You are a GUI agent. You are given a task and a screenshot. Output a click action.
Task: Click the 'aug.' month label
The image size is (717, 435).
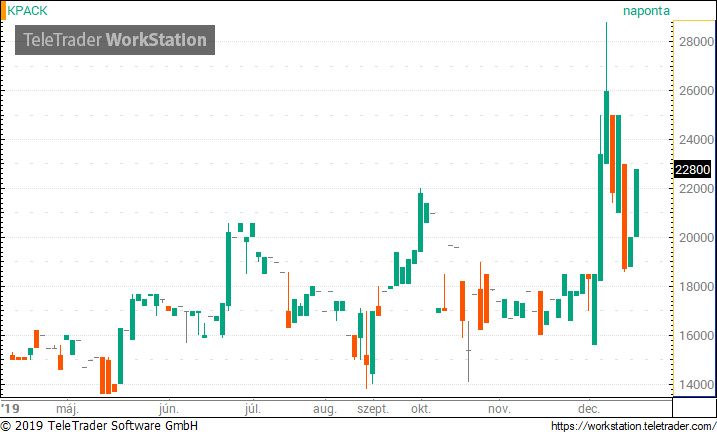325,408
